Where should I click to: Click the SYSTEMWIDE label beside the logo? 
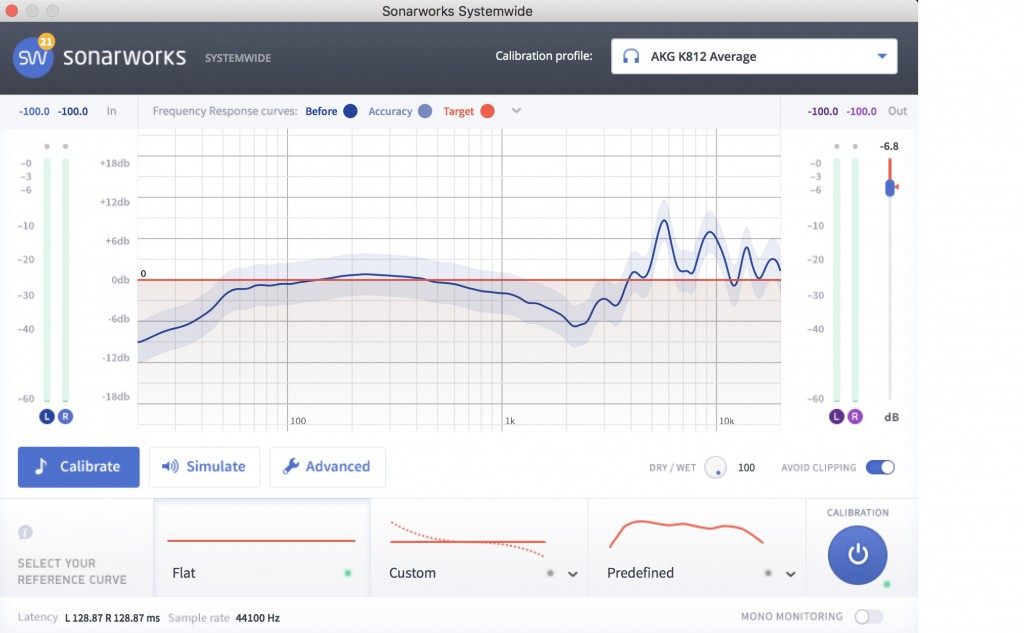[x=238, y=58]
